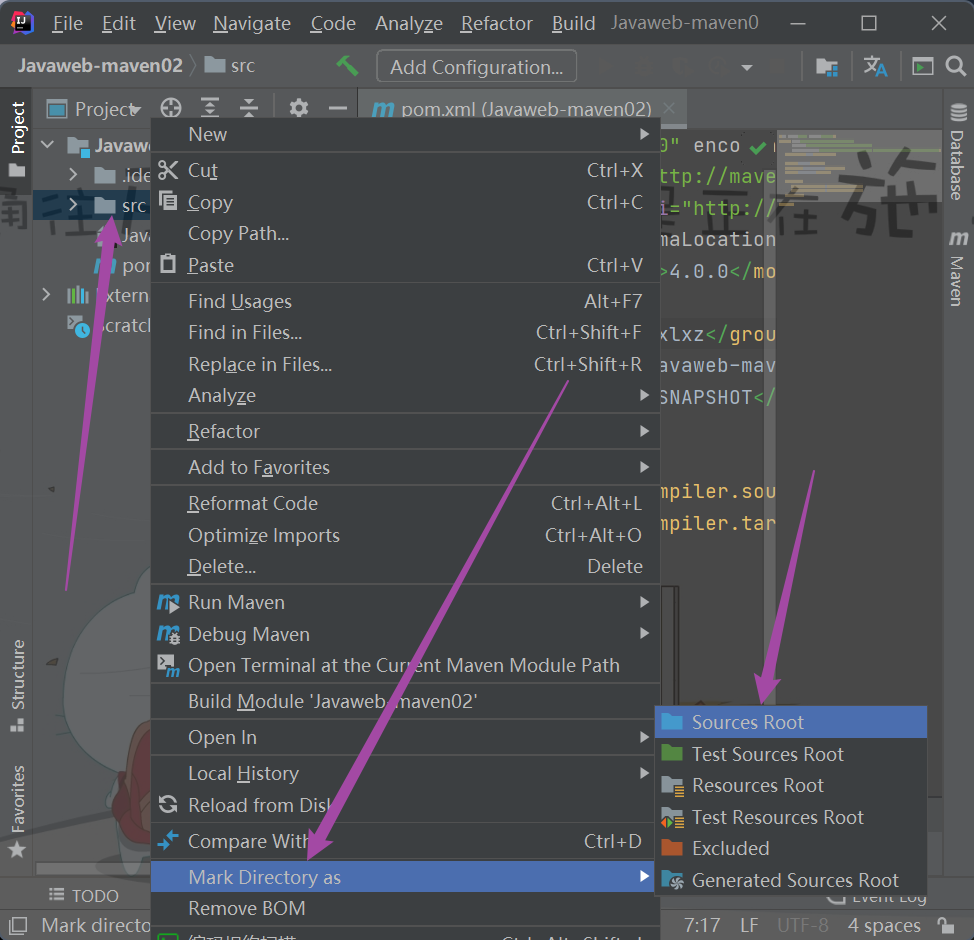974x940 pixels.
Task: Click Expand All icon in Project panel
Action: click(210, 108)
